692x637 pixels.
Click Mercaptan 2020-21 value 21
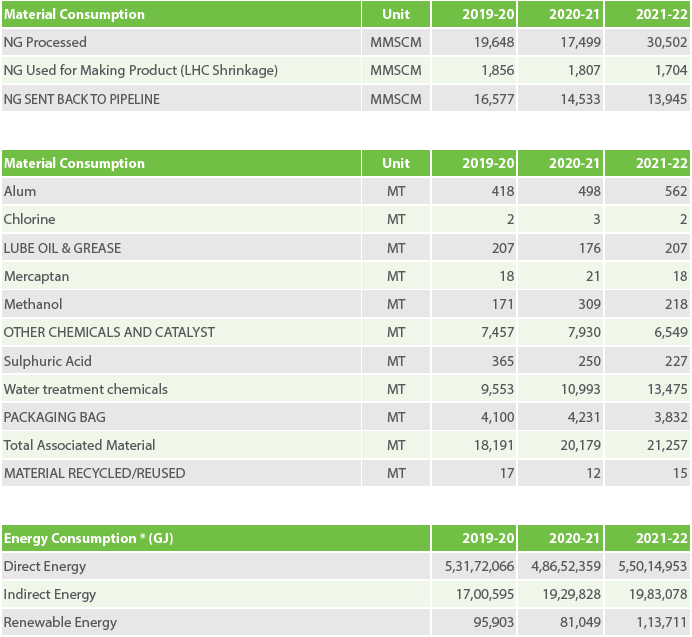(593, 276)
